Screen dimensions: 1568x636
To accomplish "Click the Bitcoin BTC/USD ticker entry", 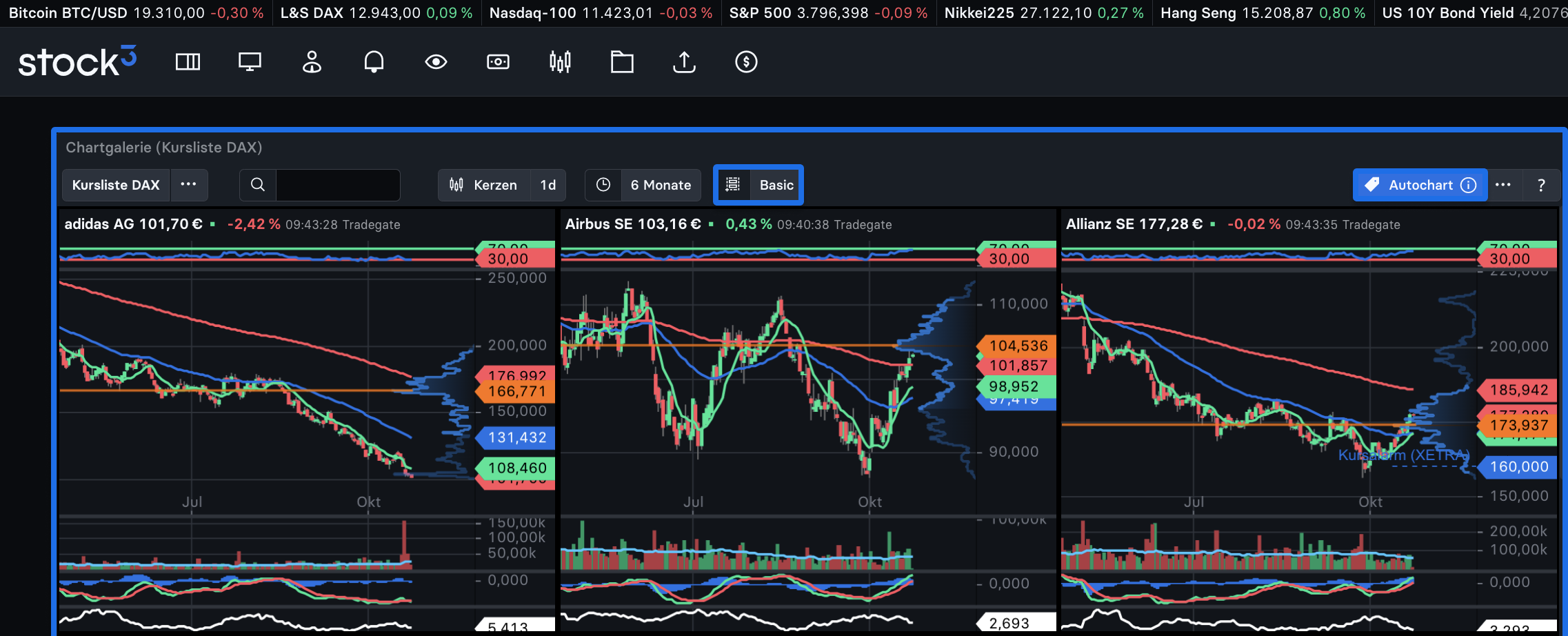I will tap(136, 13).
